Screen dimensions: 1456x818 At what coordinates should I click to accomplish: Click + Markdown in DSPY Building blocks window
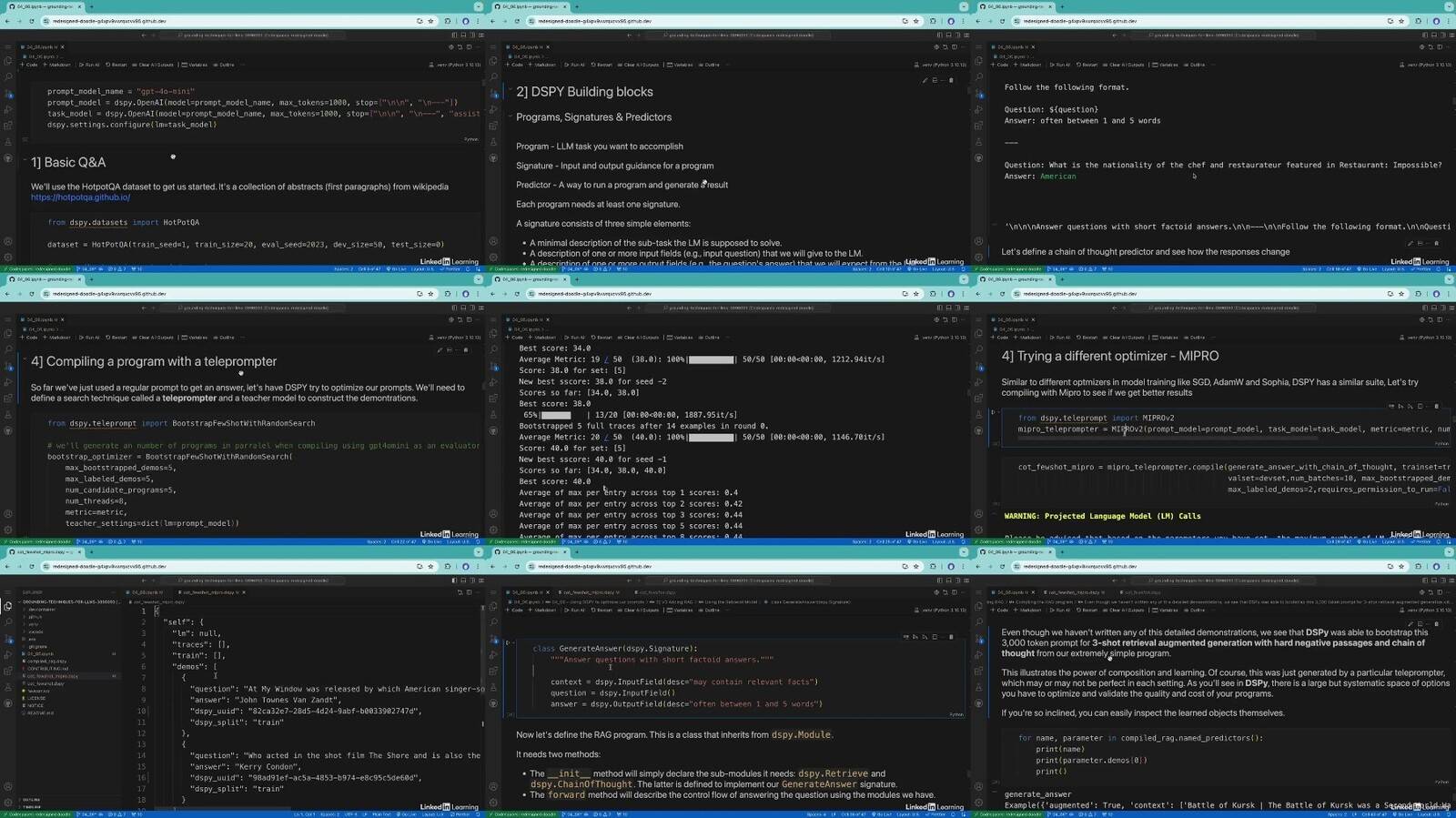click(541, 65)
